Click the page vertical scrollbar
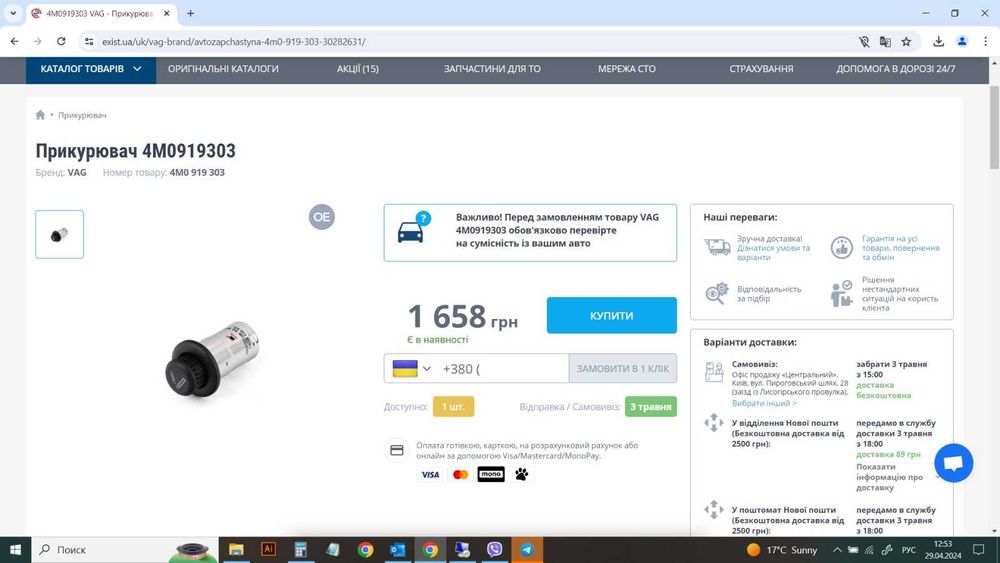Image resolution: width=1000 pixels, height=563 pixels. tap(994, 128)
